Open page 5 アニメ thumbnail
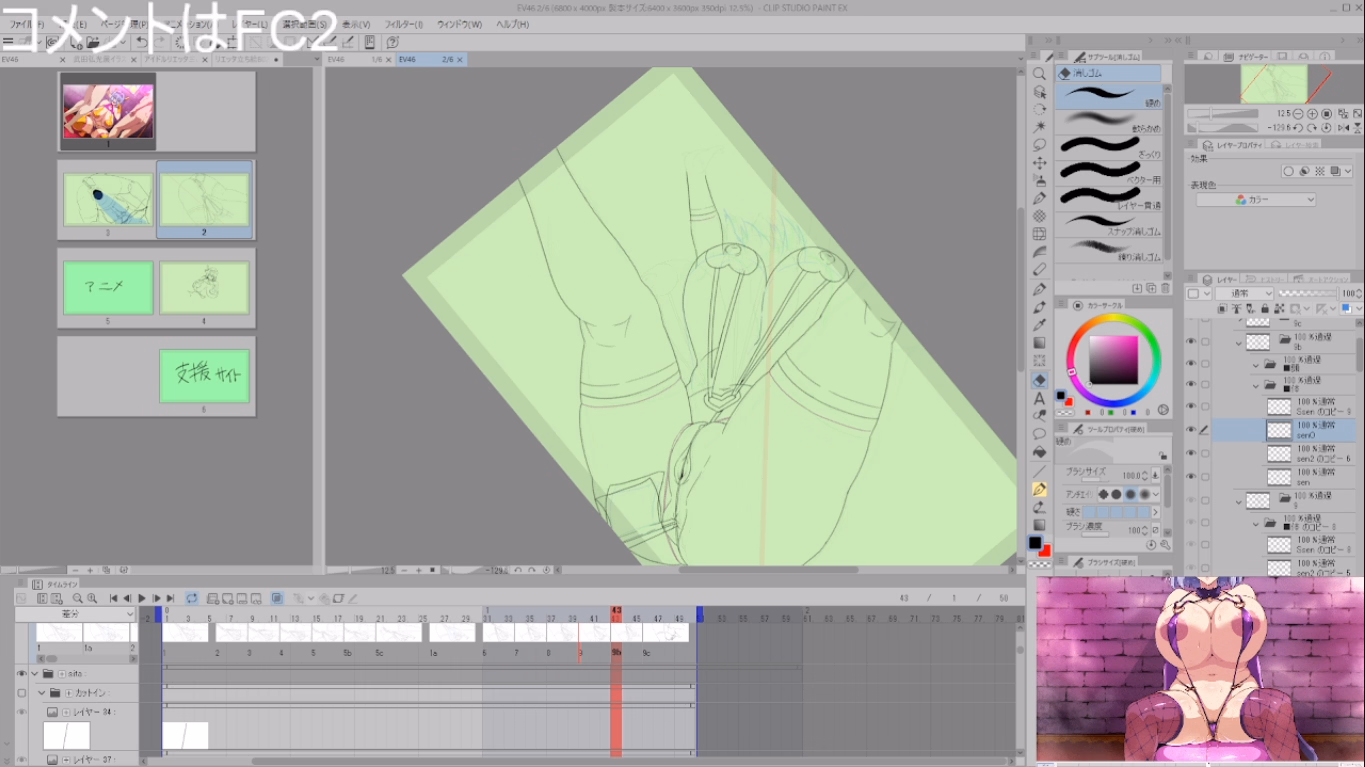1365x767 pixels. tap(108, 288)
